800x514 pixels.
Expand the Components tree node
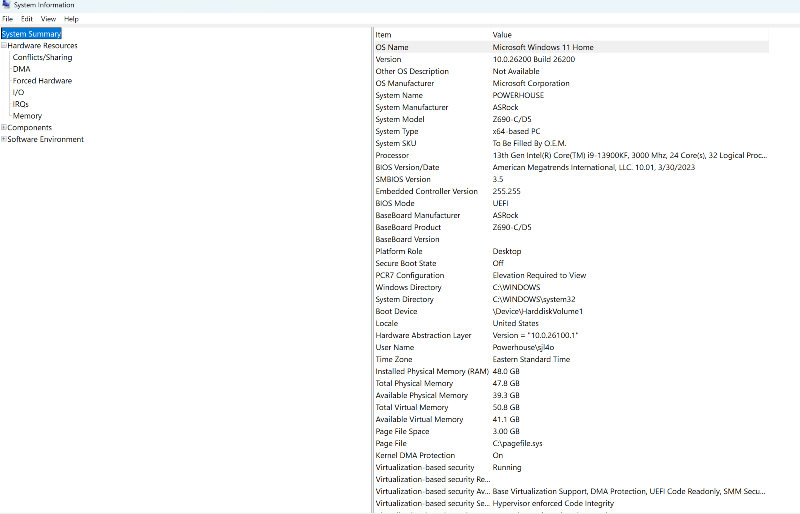click(4, 128)
